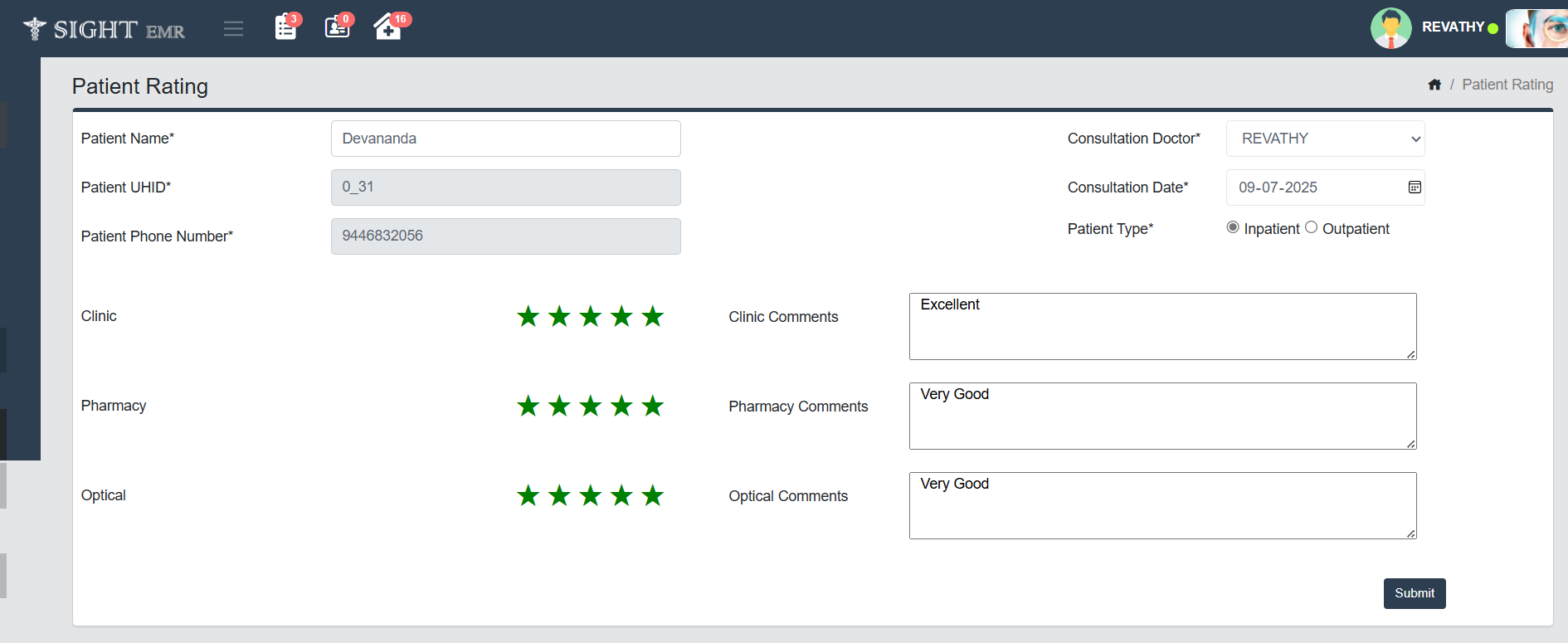
Task: Expand the Consultation Doctor dropdown
Action: pos(1325,139)
